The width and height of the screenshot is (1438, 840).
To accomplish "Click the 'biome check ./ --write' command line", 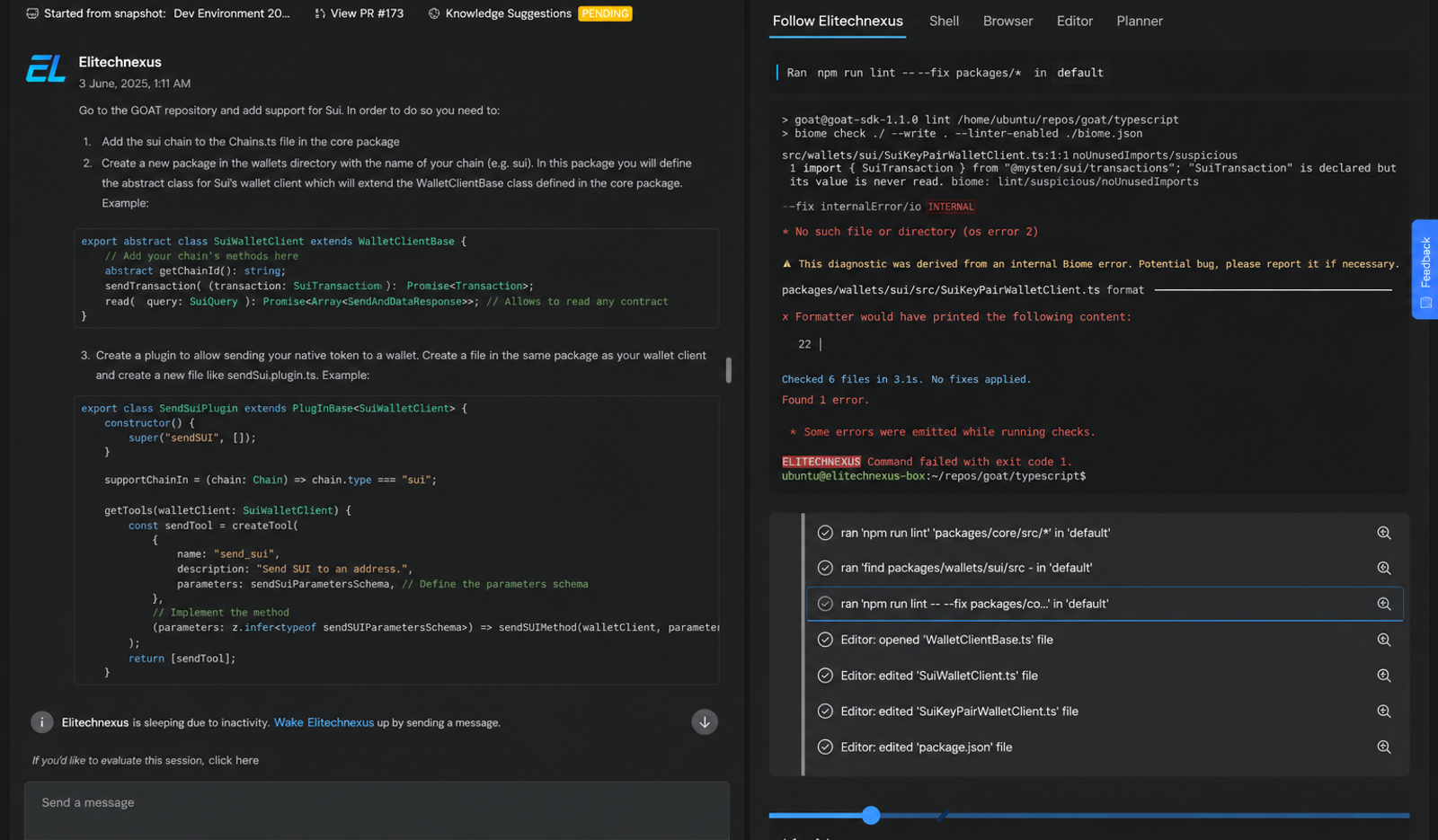I will coord(962,134).
